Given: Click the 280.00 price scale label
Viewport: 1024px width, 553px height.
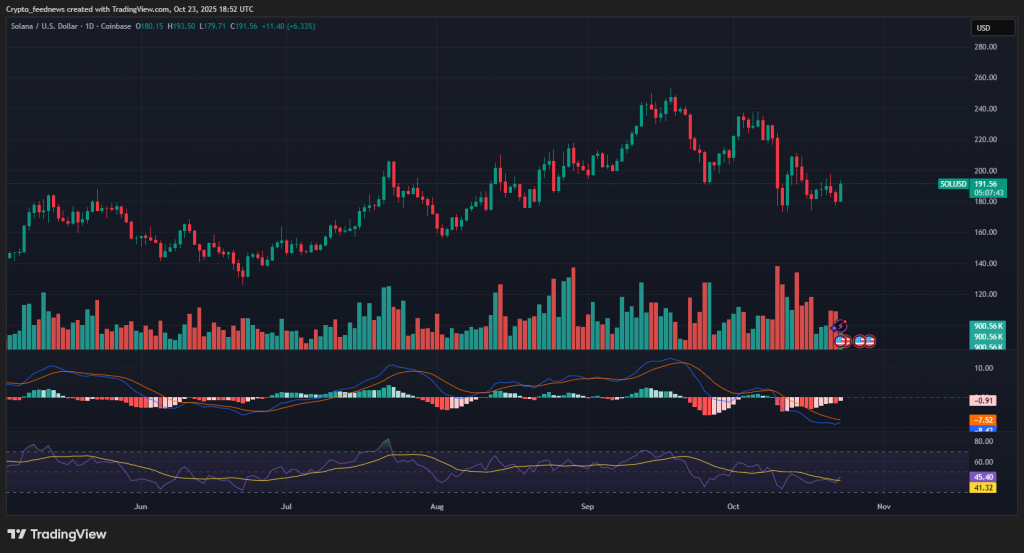Looking at the screenshot, I should pos(986,47).
